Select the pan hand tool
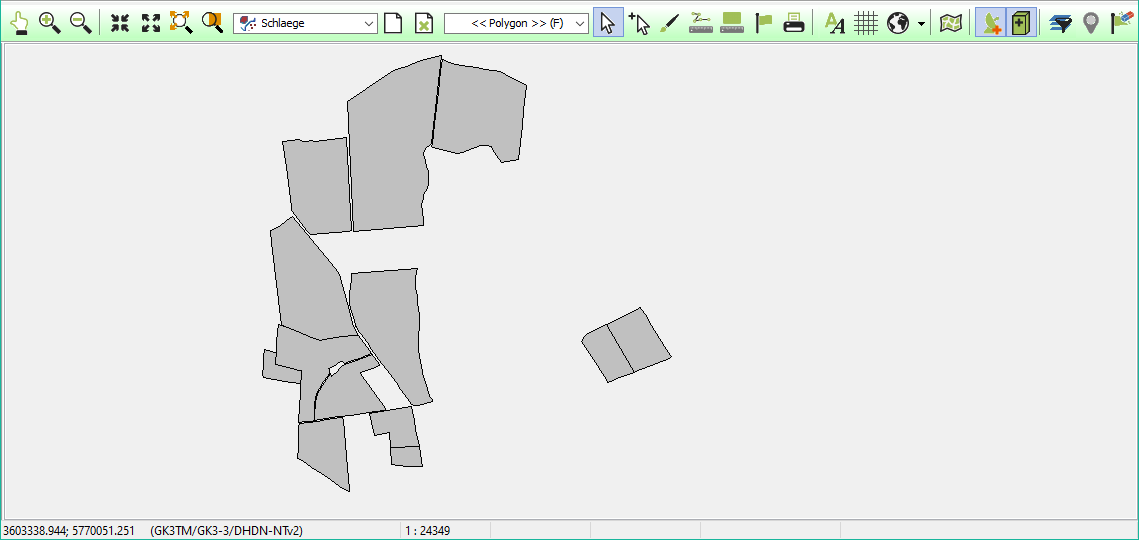The image size is (1139, 540). pos(18,23)
